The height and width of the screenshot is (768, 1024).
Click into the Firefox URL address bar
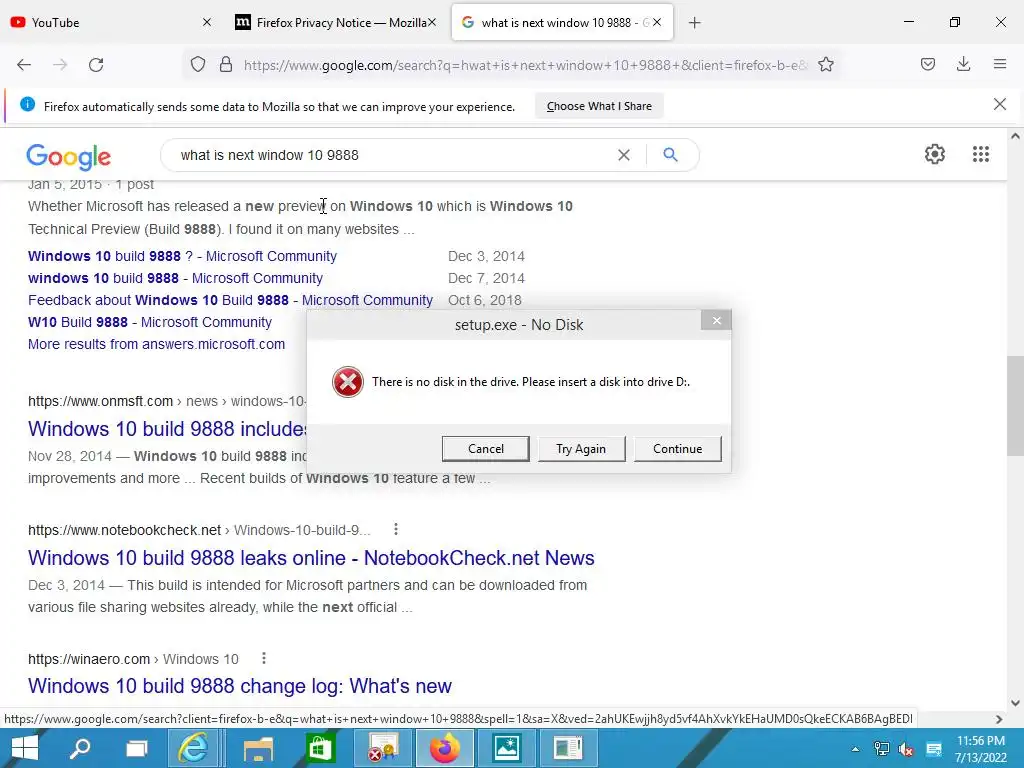coord(525,65)
